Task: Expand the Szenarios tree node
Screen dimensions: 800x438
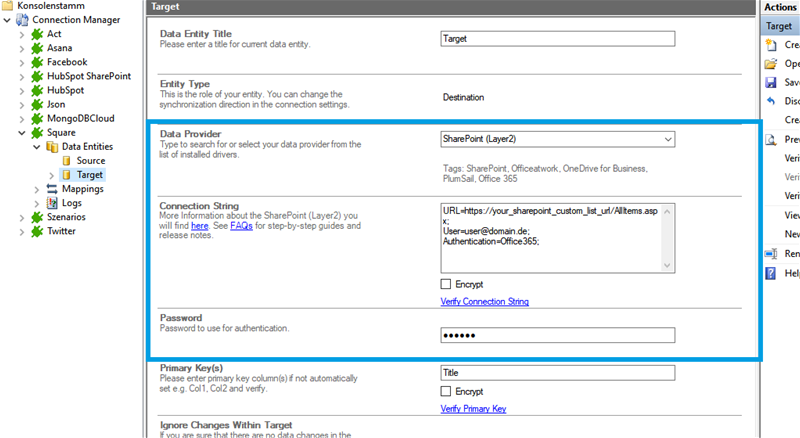Action: (22, 216)
